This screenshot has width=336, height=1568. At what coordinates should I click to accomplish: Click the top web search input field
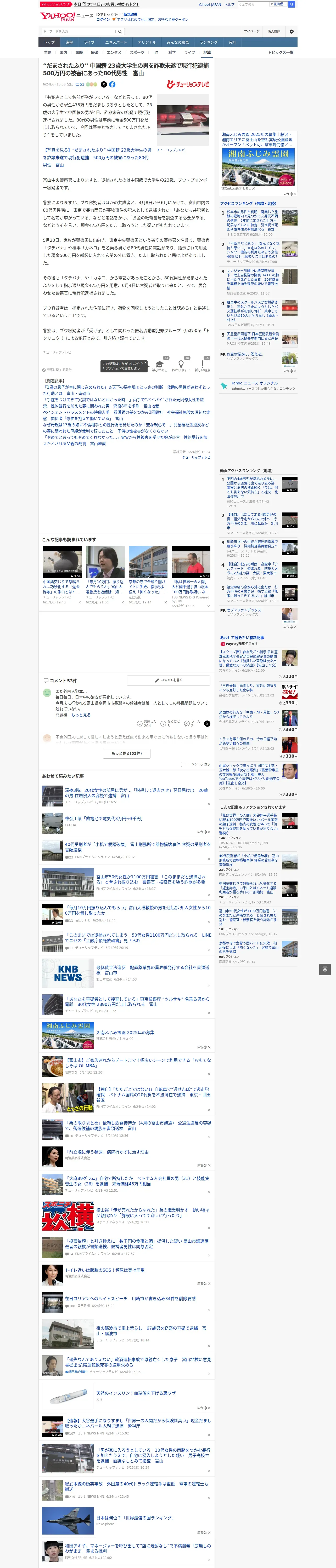tap(253, 4)
